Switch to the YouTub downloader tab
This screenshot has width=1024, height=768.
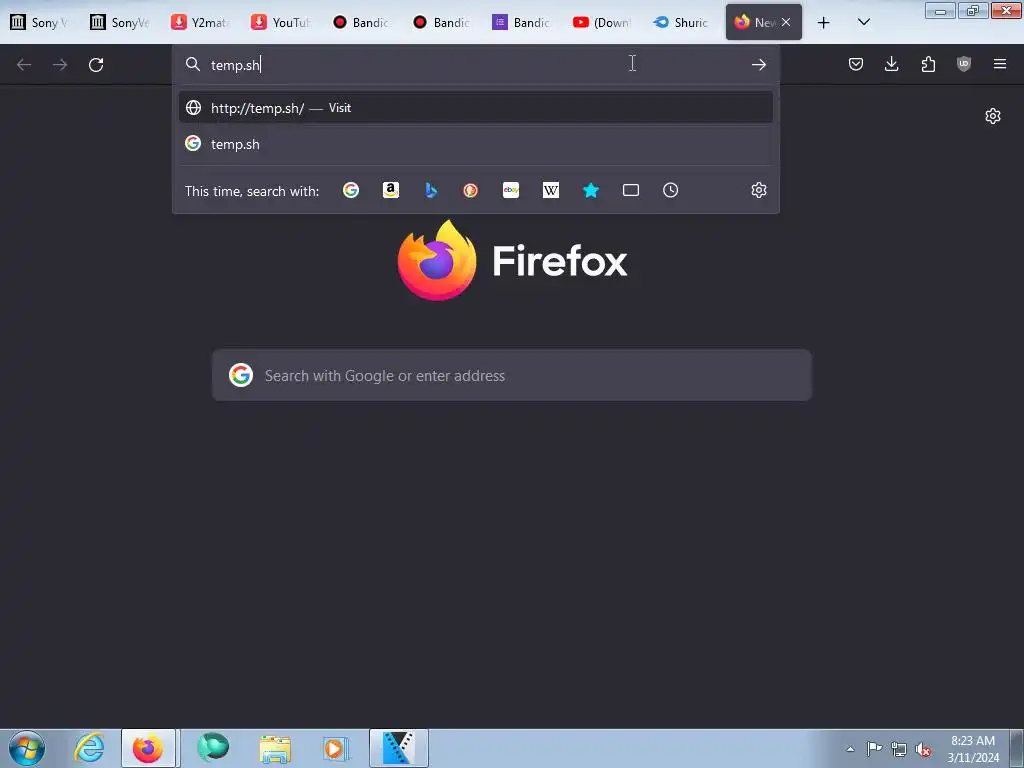(x=281, y=22)
